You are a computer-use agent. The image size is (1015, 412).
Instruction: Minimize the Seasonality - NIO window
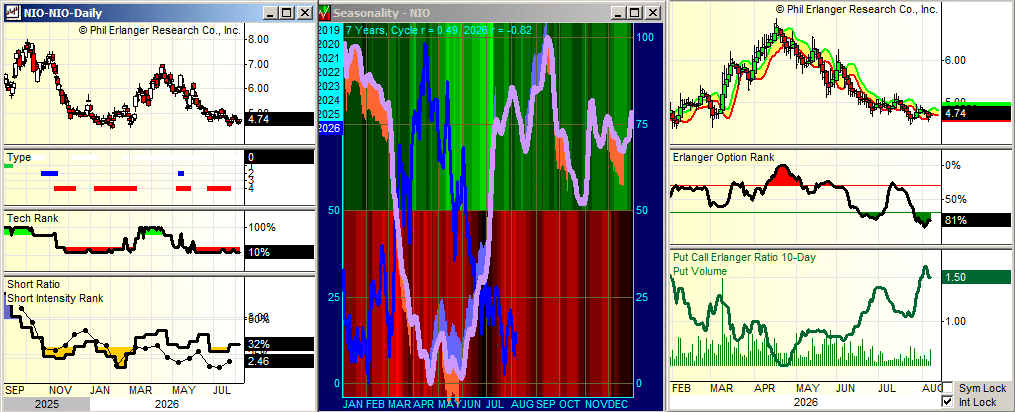[x=619, y=12]
